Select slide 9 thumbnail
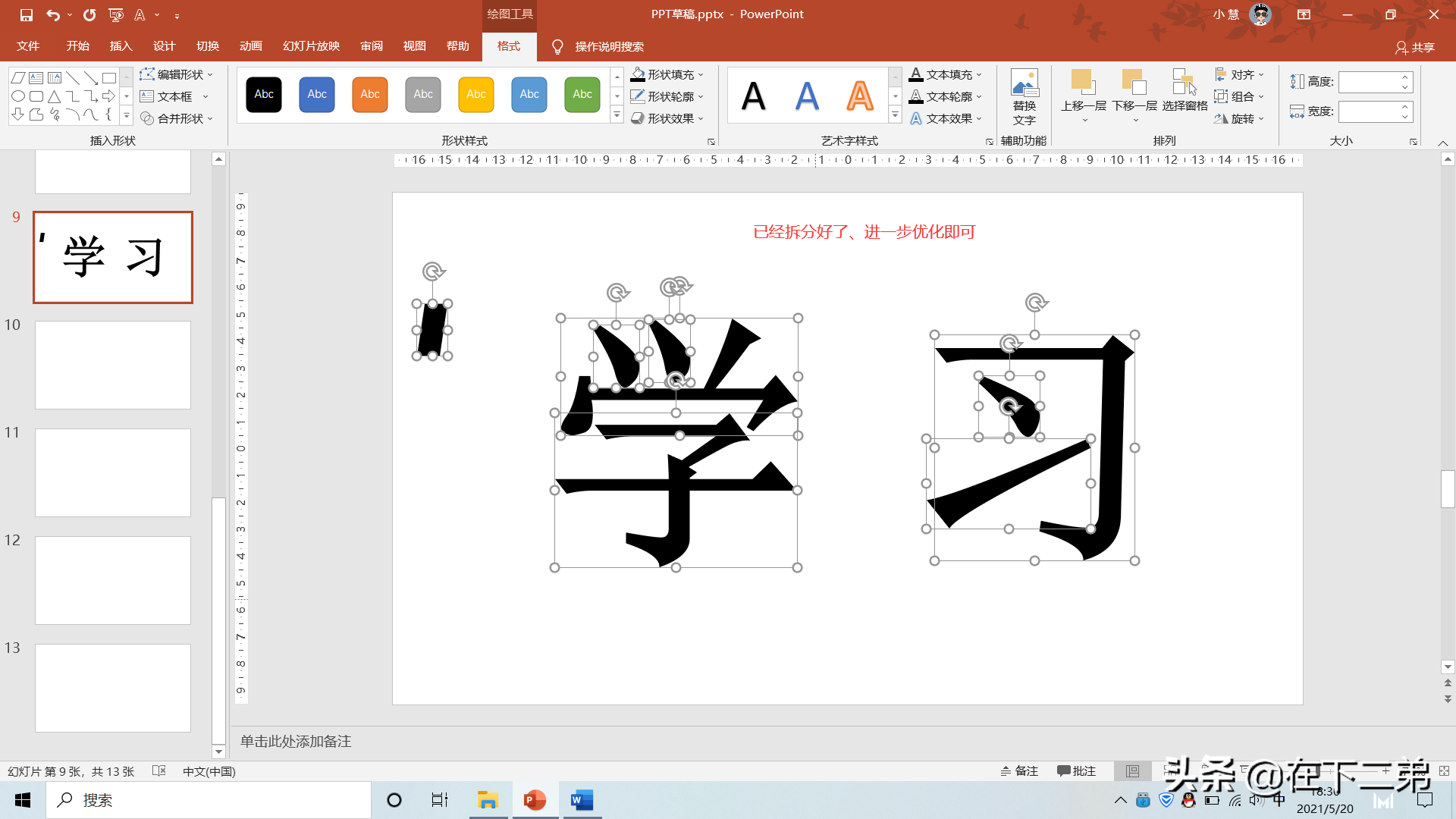The height and width of the screenshot is (819, 1456). (113, 257)
